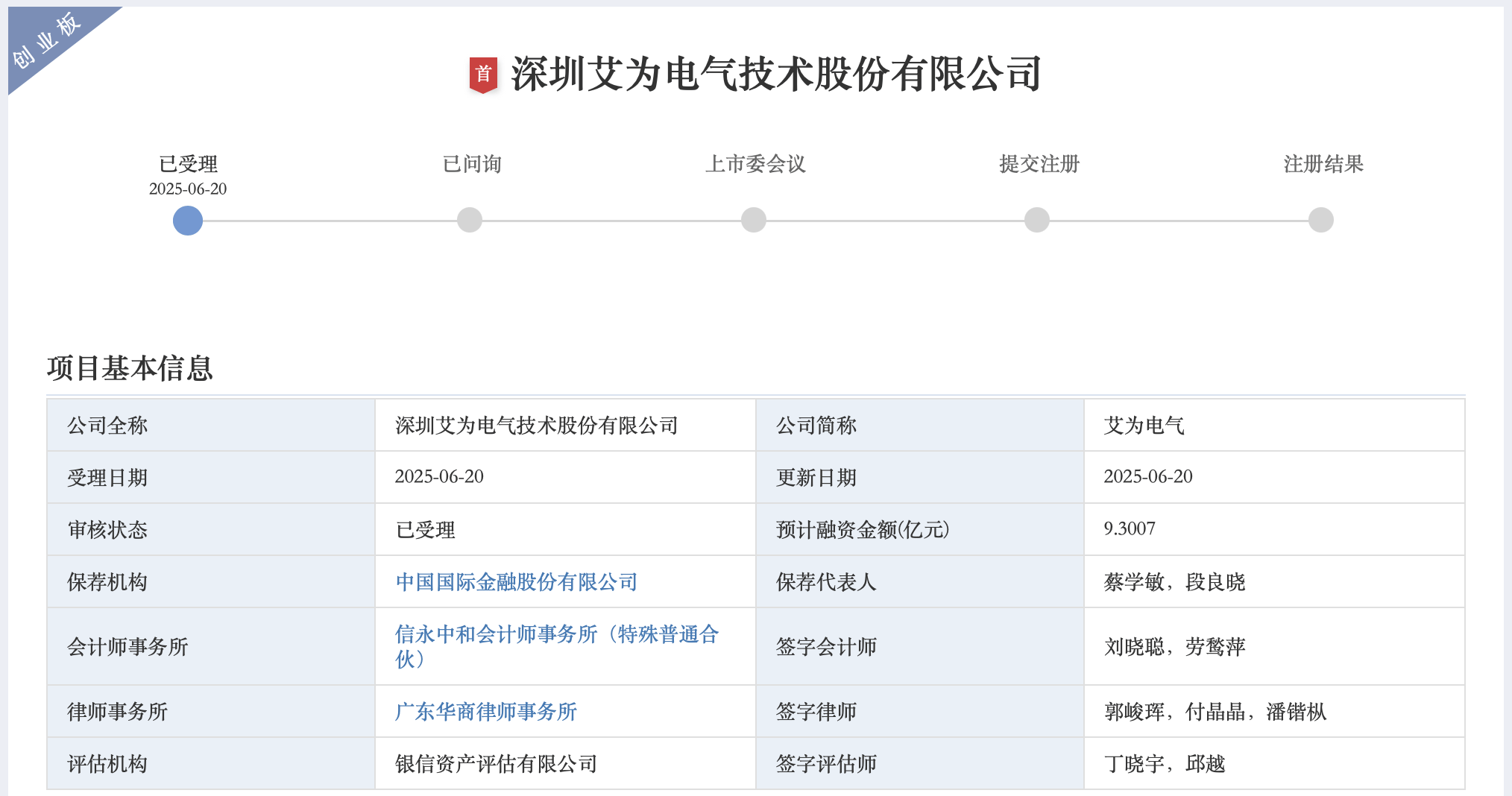Click the 项目基本信息 section heading
This screenshot has width=1512, height=796.
tap(130, 368)
